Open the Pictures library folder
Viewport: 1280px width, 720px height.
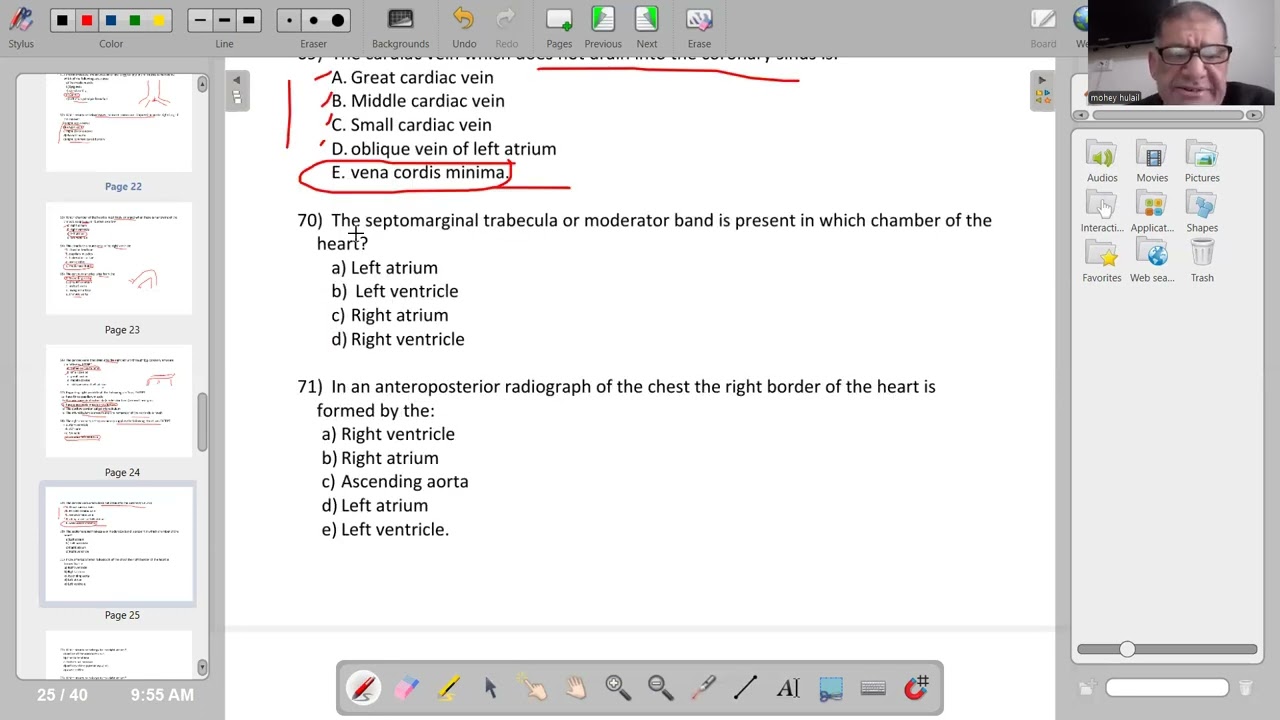coord(1202,162)
